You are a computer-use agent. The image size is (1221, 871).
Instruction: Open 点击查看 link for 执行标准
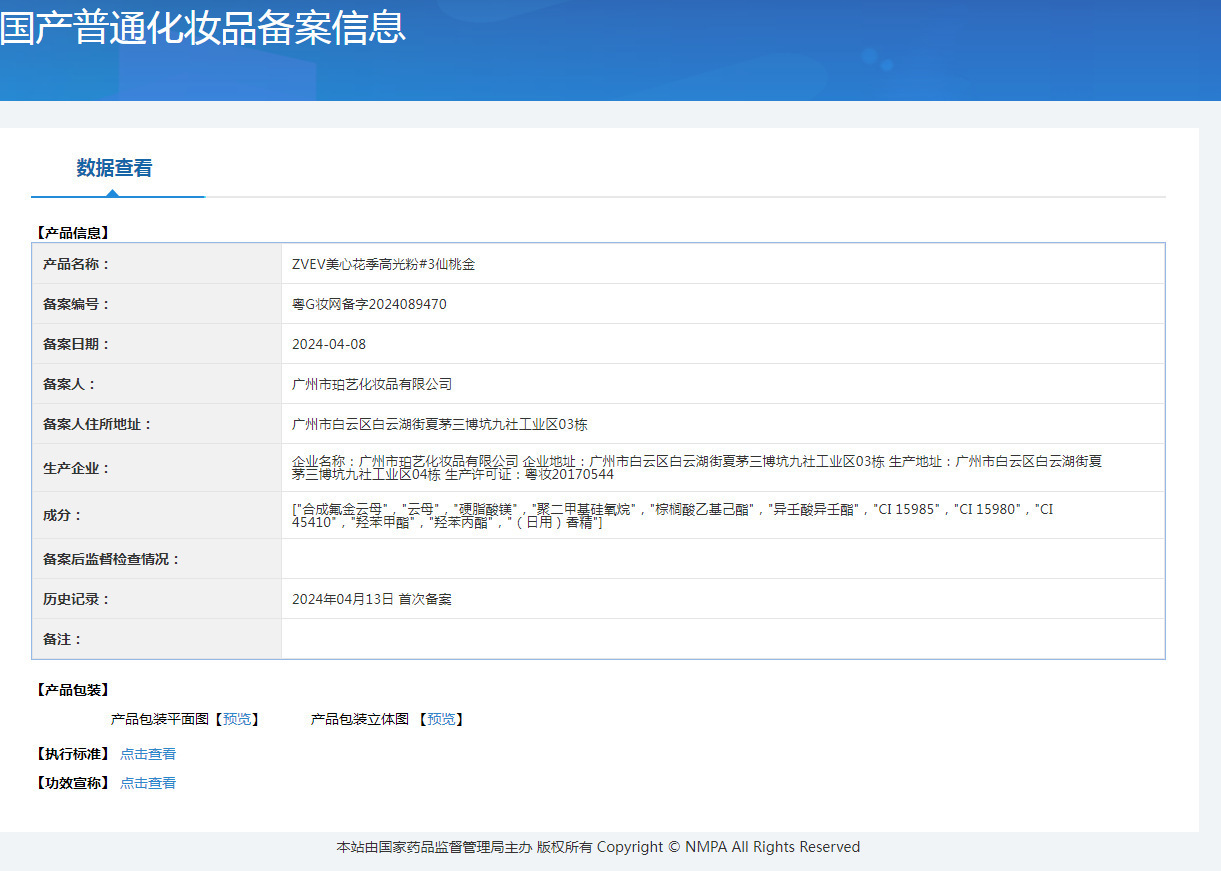coord(148,754)
